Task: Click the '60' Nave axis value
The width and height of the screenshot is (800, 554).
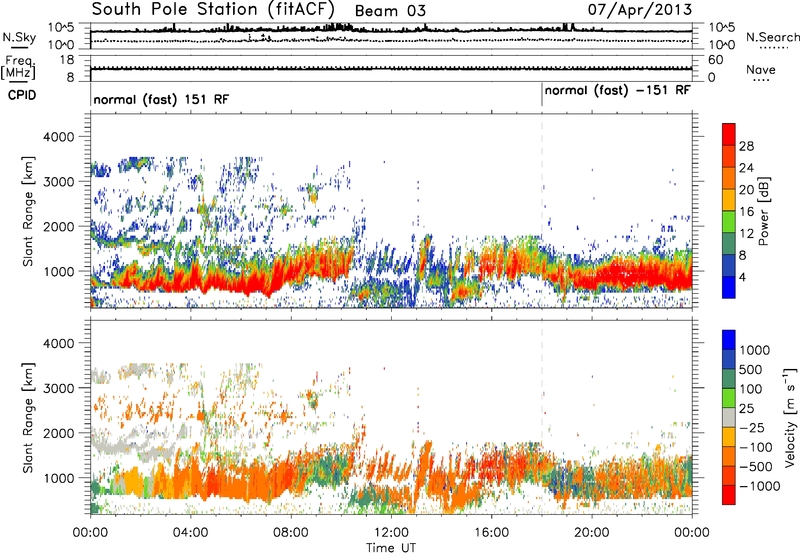Action: click(x=715, y=60)
